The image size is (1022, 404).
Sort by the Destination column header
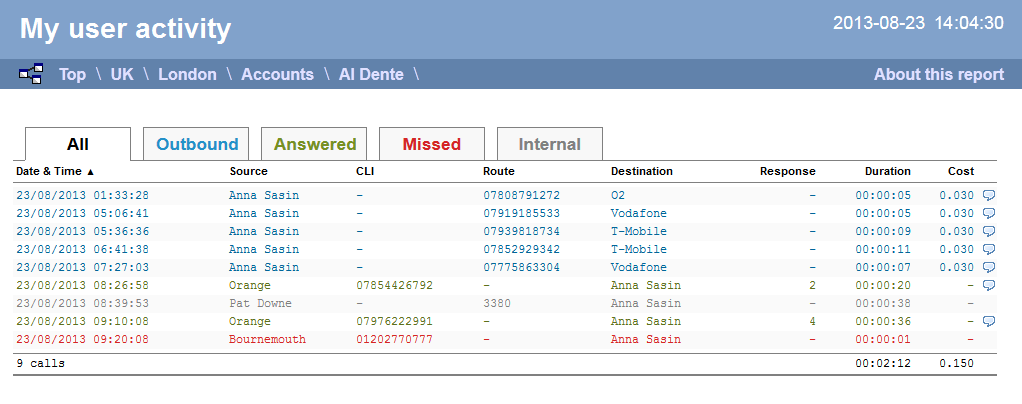click(641, 171)
